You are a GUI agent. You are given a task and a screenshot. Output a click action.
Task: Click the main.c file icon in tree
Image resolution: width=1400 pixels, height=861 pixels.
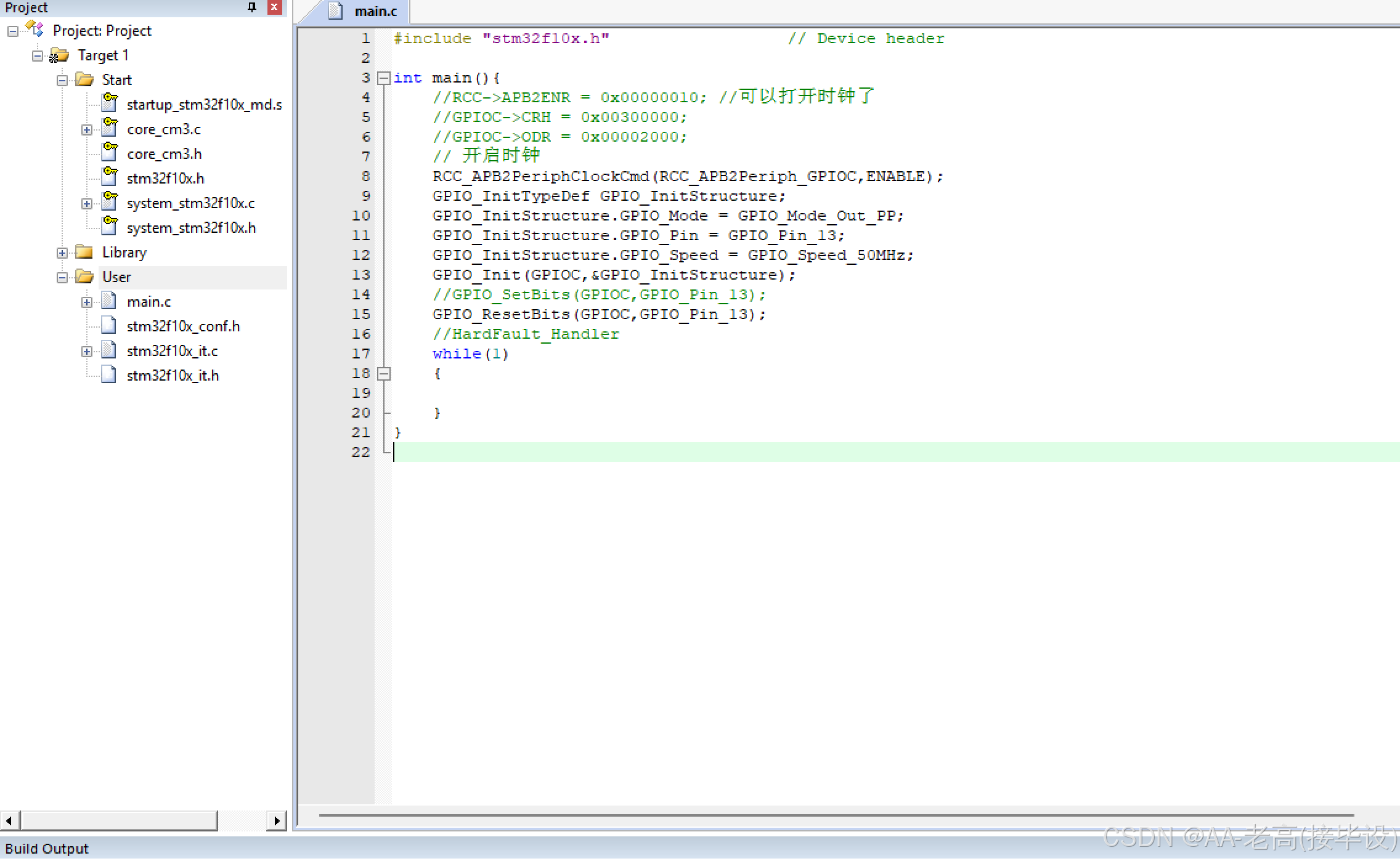click(x=109, y=301)
